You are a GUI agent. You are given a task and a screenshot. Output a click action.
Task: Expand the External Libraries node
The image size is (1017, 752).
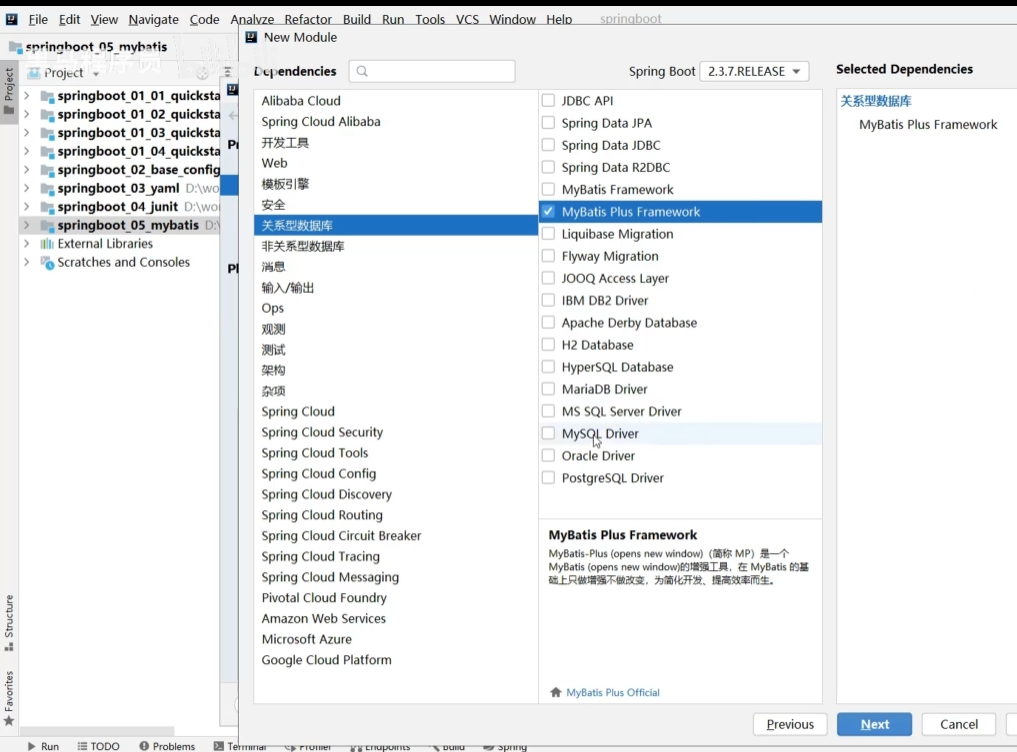point(27,243)
